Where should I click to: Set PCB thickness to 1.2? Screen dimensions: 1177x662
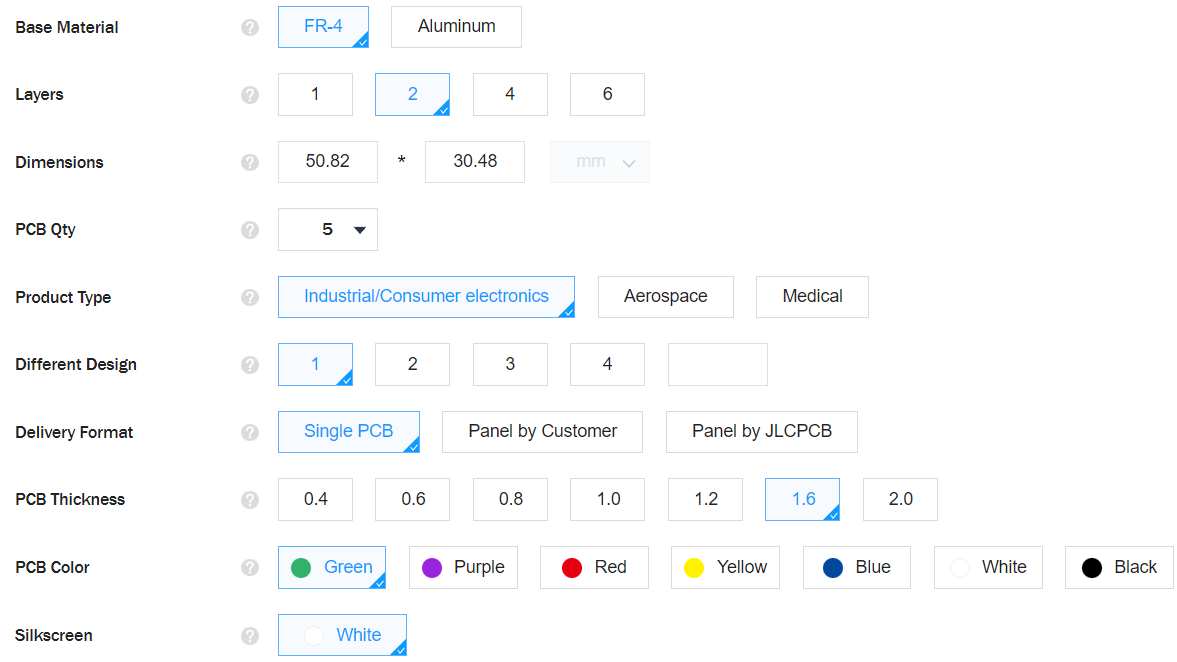(x=705, y=500)
